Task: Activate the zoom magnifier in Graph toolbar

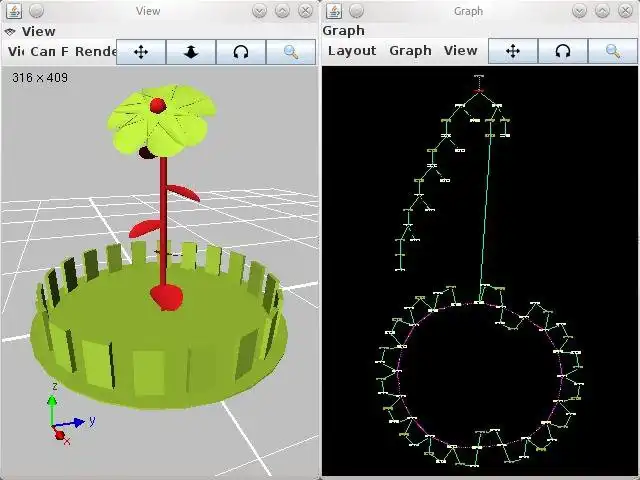Action: [612, 51]
